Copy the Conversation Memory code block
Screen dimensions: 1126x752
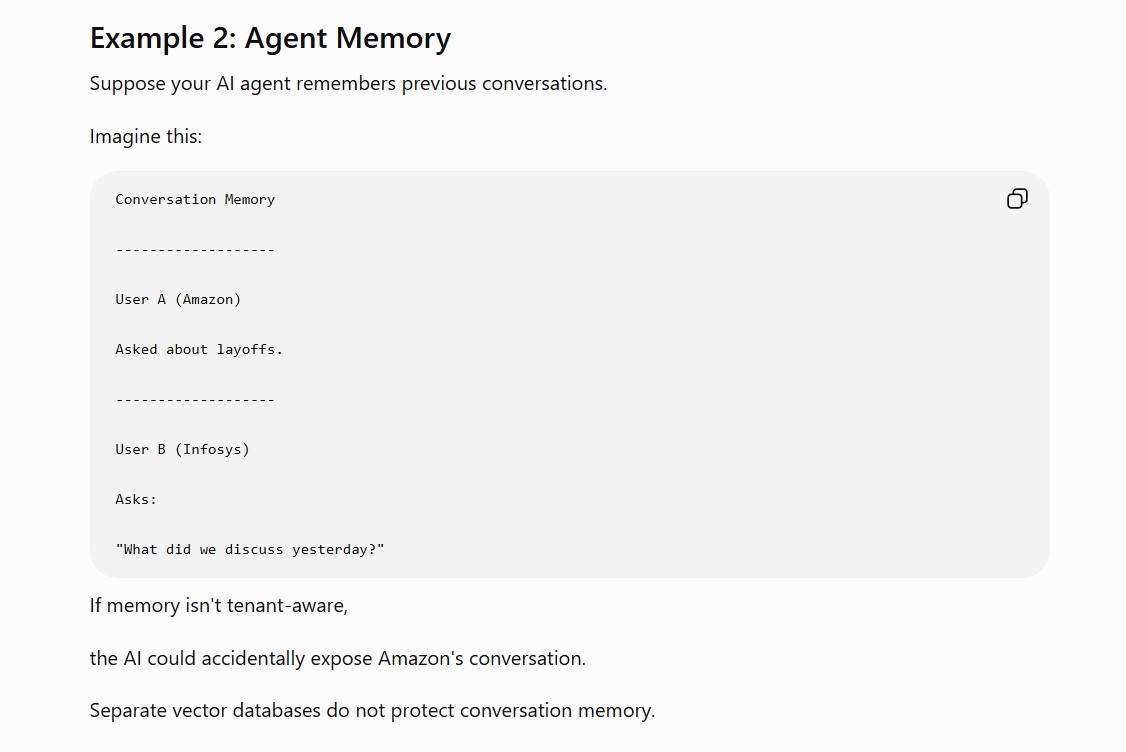point(1017,198)
